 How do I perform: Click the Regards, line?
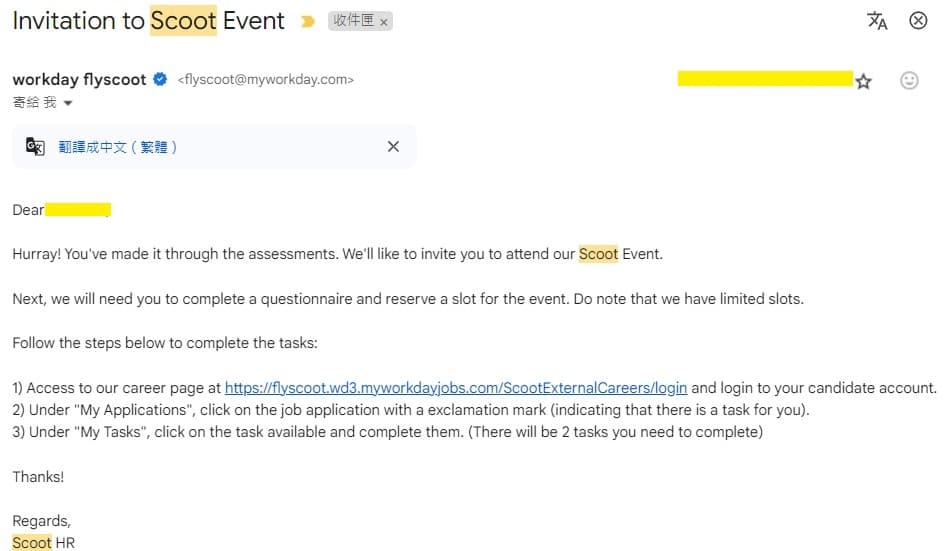pyautogui.click(x=42, y=521)
